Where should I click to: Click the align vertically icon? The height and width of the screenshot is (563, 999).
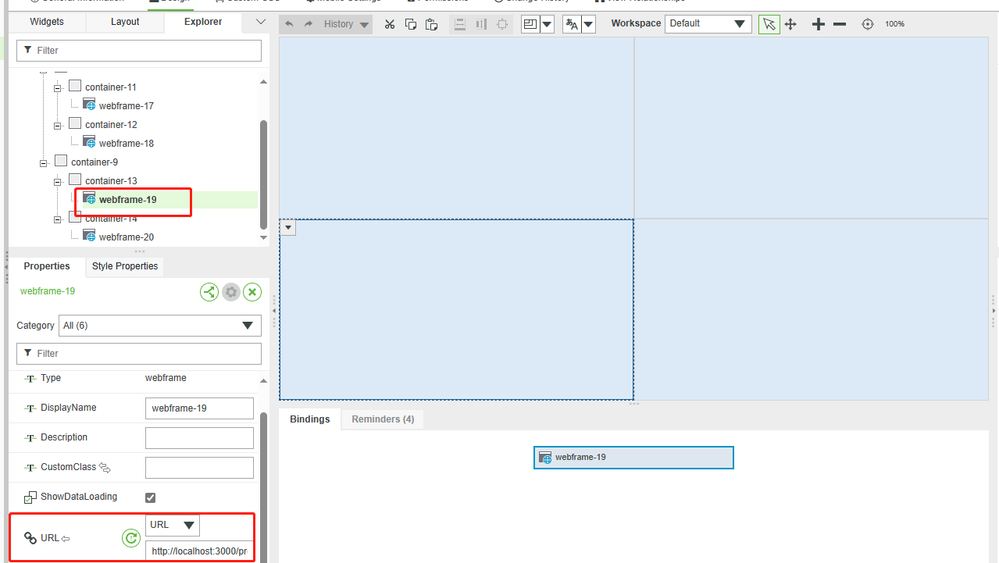459,24
